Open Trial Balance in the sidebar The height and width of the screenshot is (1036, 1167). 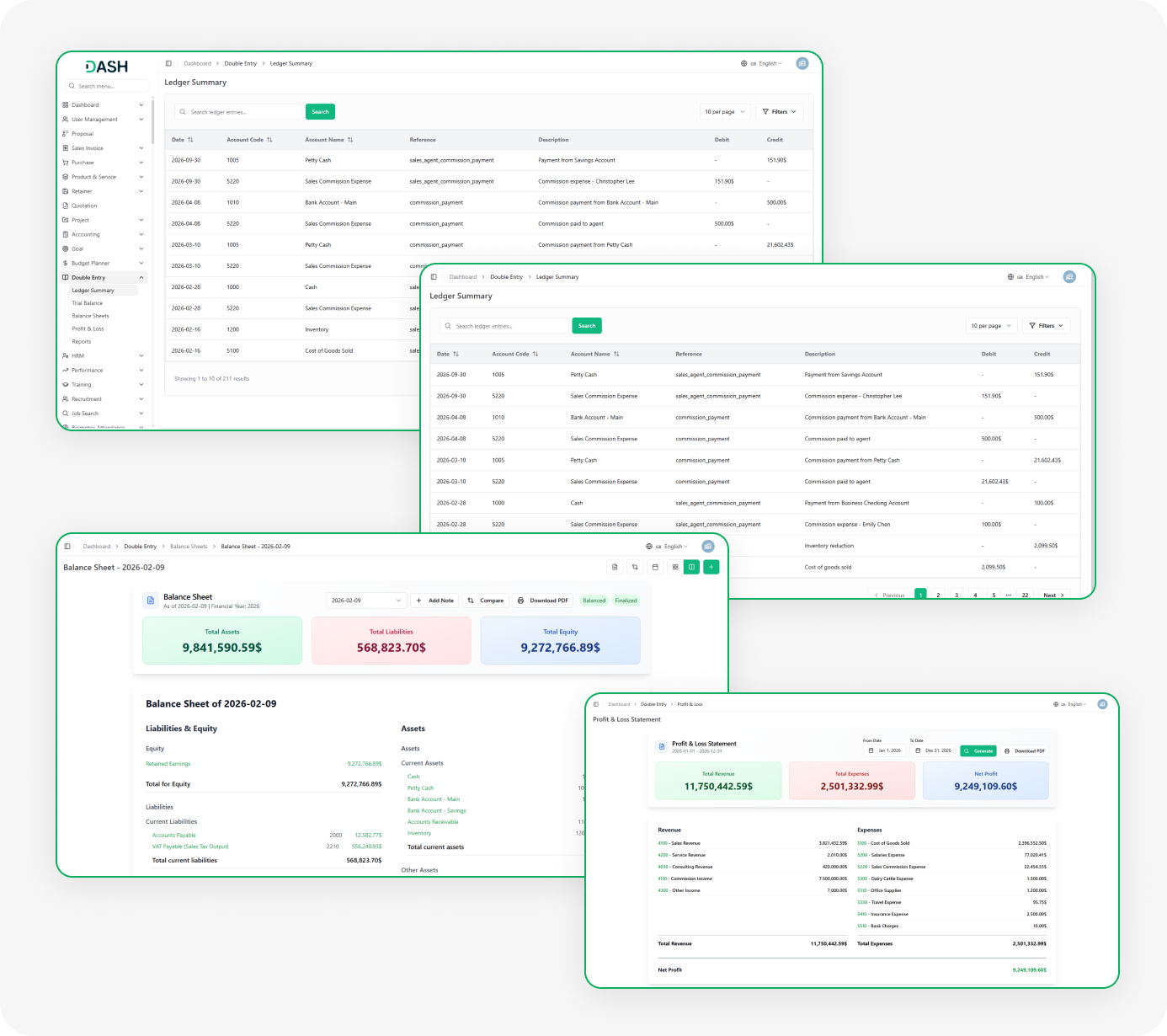tap(88, 303)
